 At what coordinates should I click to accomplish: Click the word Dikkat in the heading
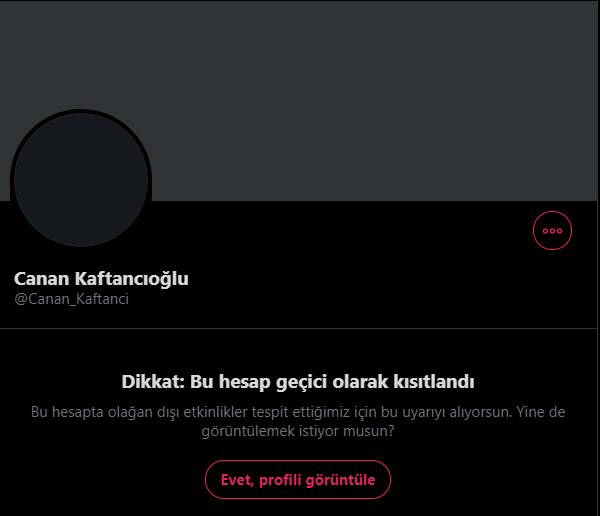(153, 382)
